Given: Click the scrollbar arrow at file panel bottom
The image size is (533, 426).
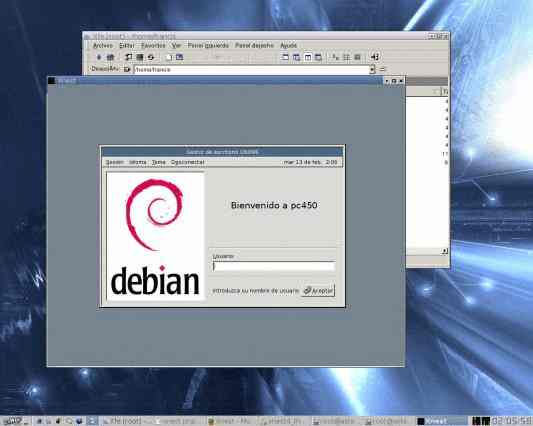Looking at the screenshot, I should click(444, 251).
